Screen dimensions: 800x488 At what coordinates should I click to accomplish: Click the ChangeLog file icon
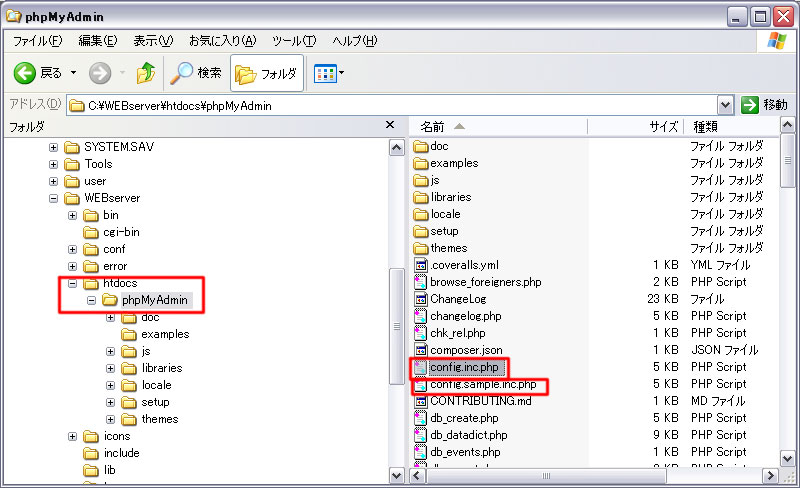(x=420, y=299)
